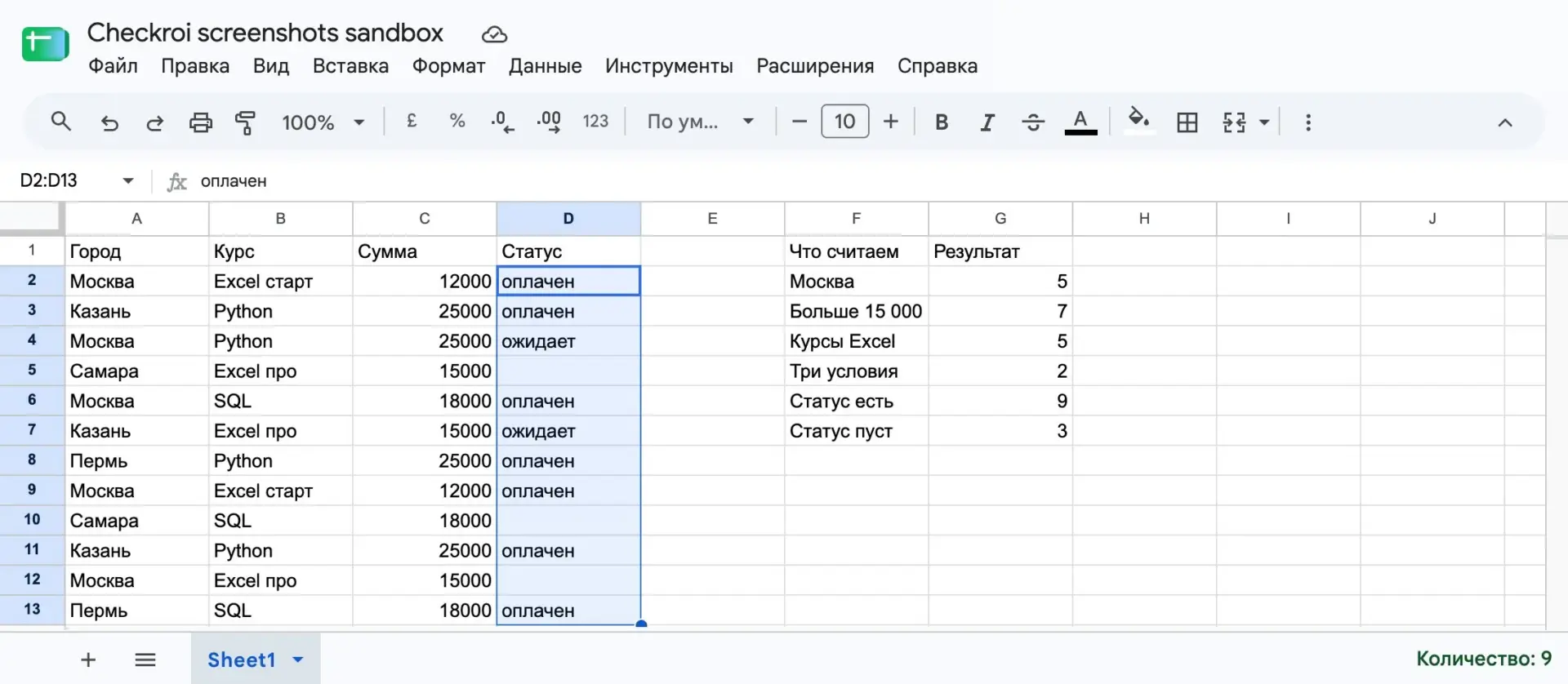Open the Sheet1 tab options arrow
Screen dimensions: 1568x684
[298, 660]
